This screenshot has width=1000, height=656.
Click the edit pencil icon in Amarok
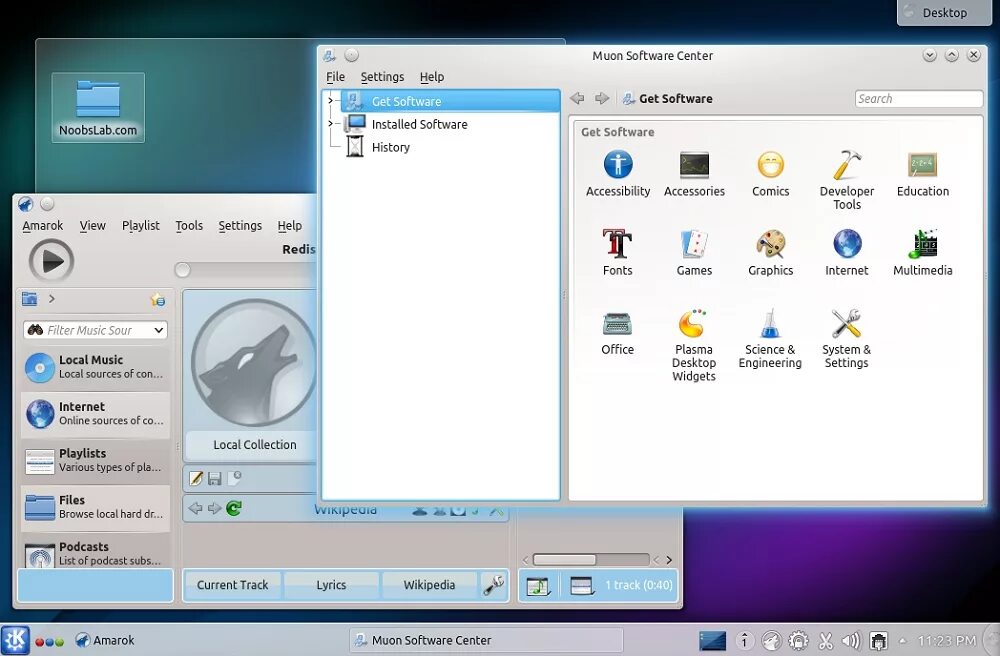coord(196,477)
